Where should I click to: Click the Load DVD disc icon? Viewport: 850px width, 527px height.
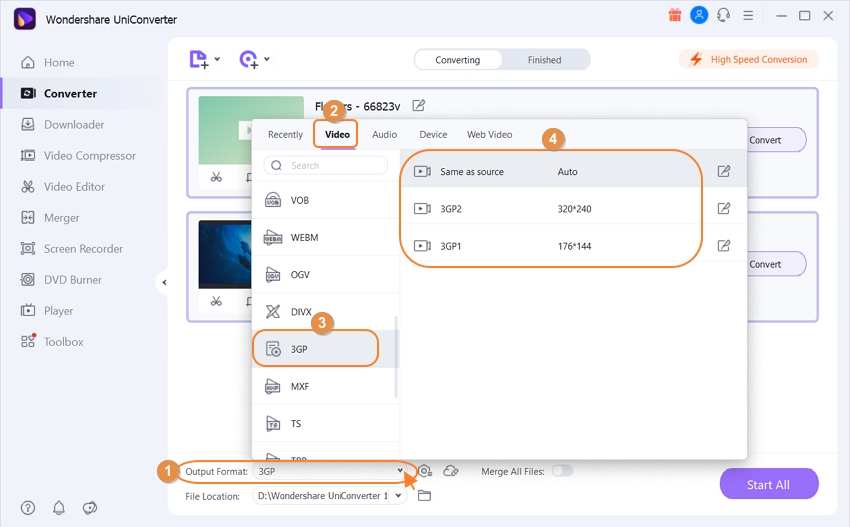pyautogui.click(x=249, y=59)
